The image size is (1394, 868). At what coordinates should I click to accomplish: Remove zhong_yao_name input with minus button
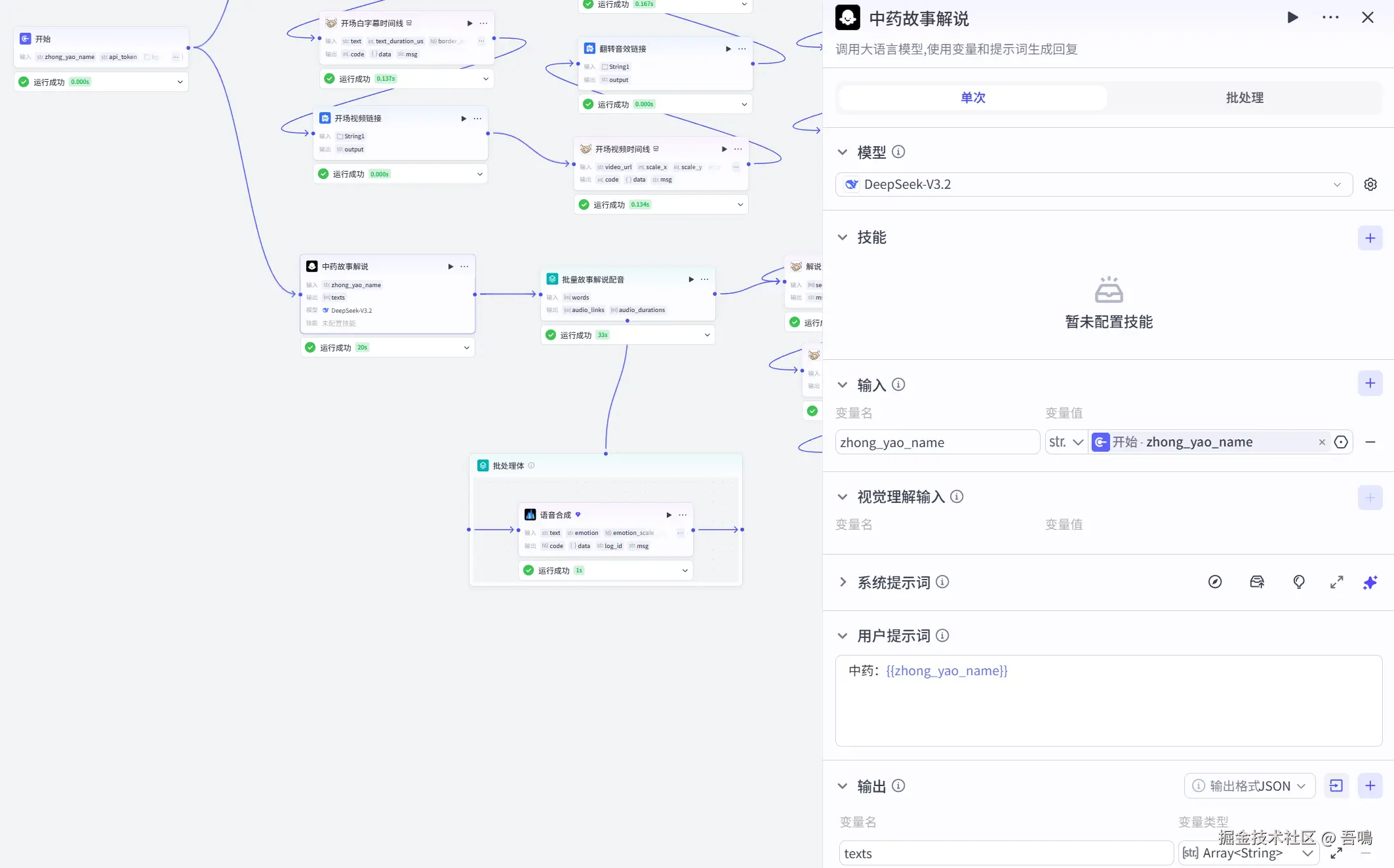click(1370, 443)
